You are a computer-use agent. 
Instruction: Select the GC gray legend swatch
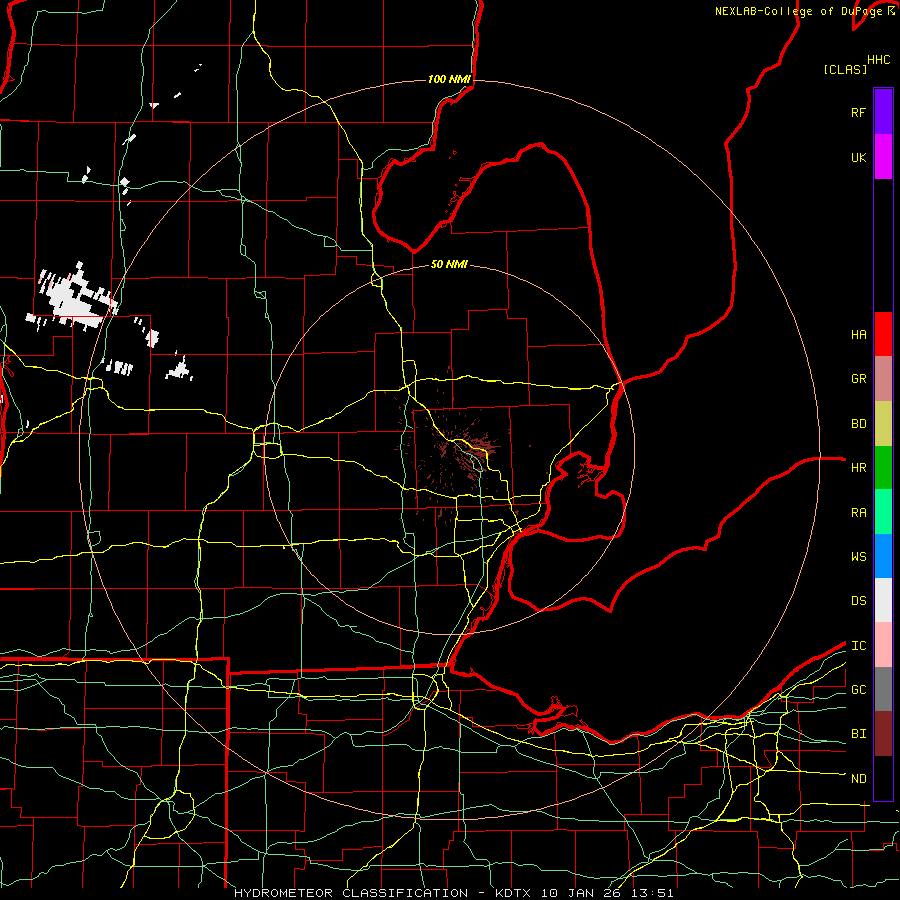[883, 689]
